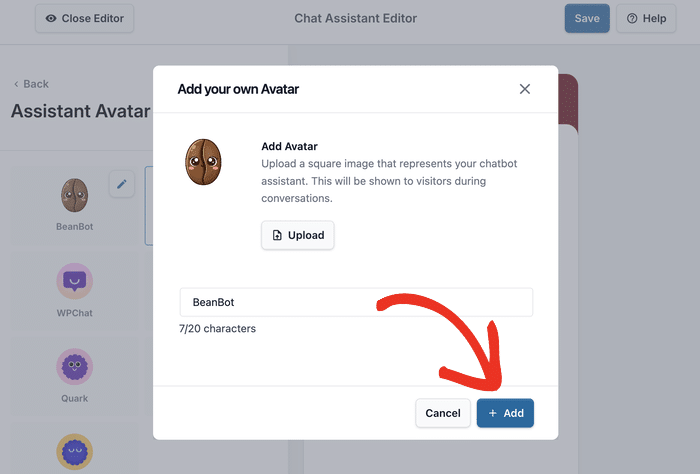Close the Add your own Avatar dialog
The image size is (700, 474).
click(x=525, y=89)
